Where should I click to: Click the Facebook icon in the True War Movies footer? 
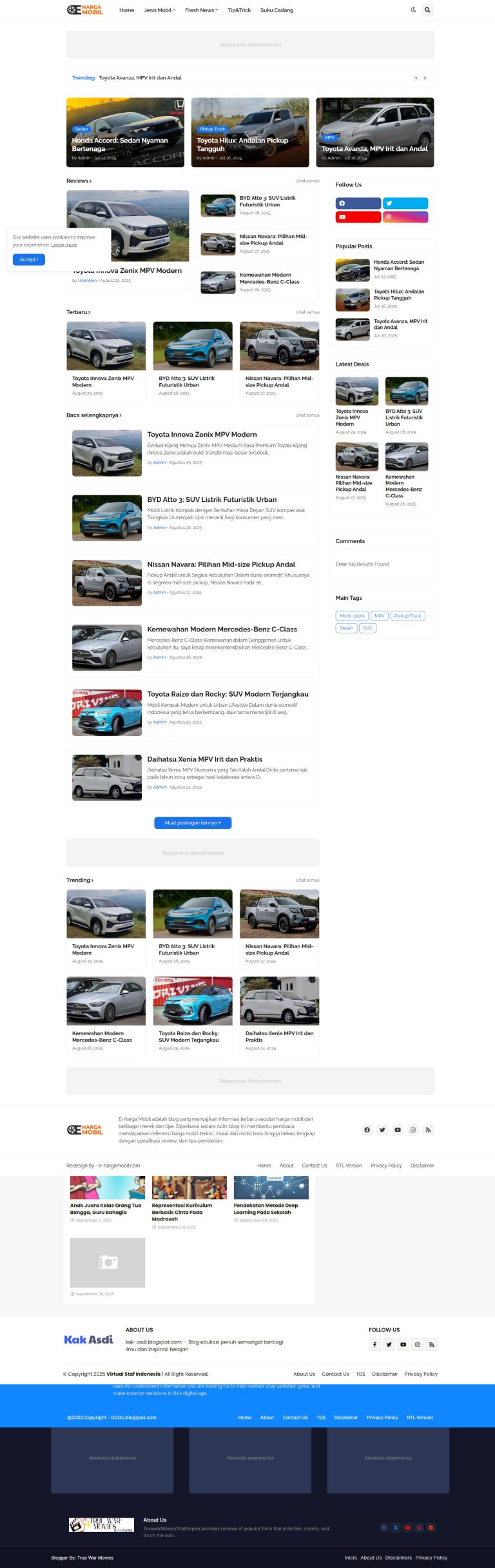pyautogui.click(x=384, y=1527)
